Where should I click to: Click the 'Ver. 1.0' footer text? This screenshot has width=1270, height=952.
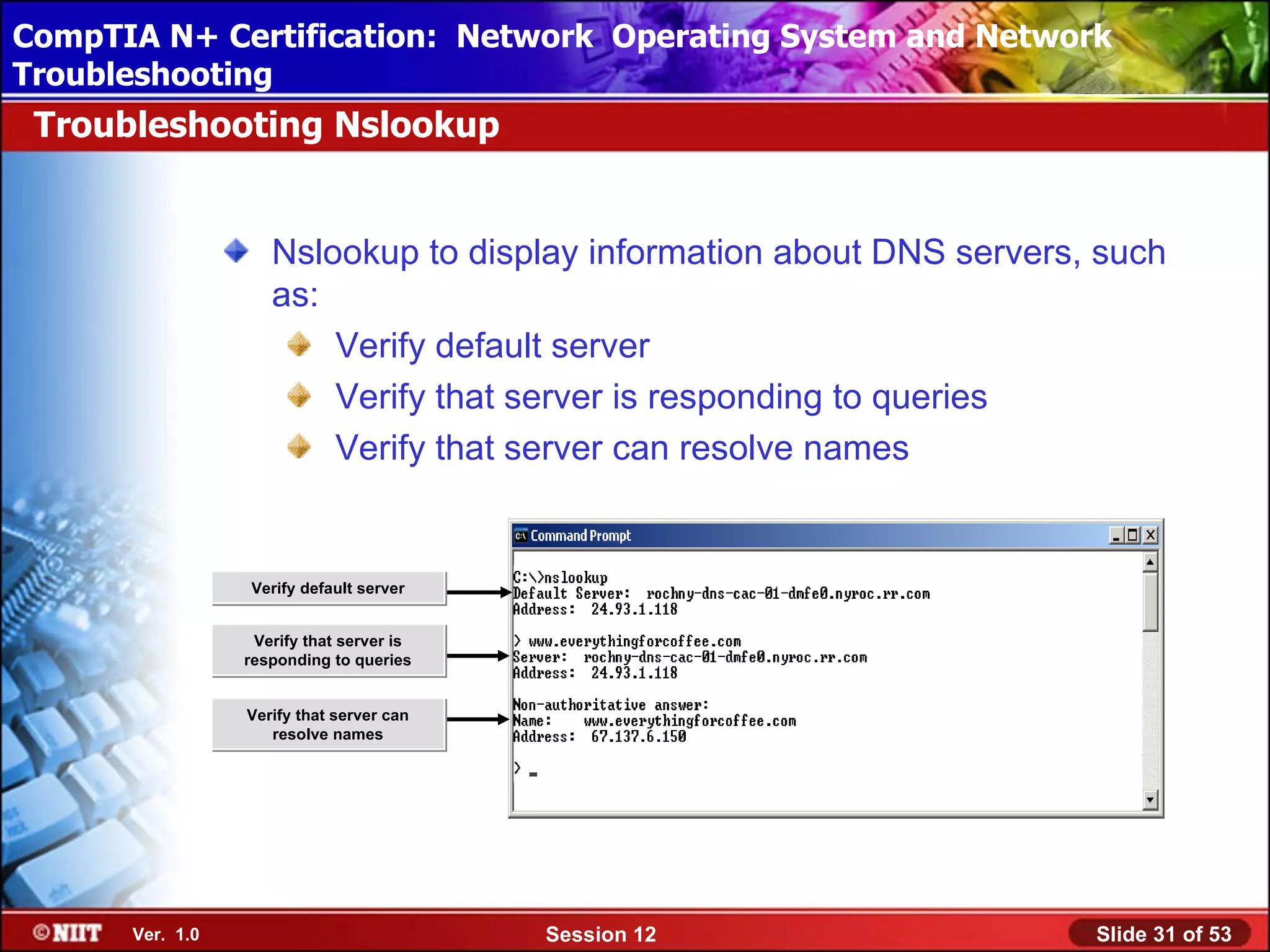click(166, 935)
